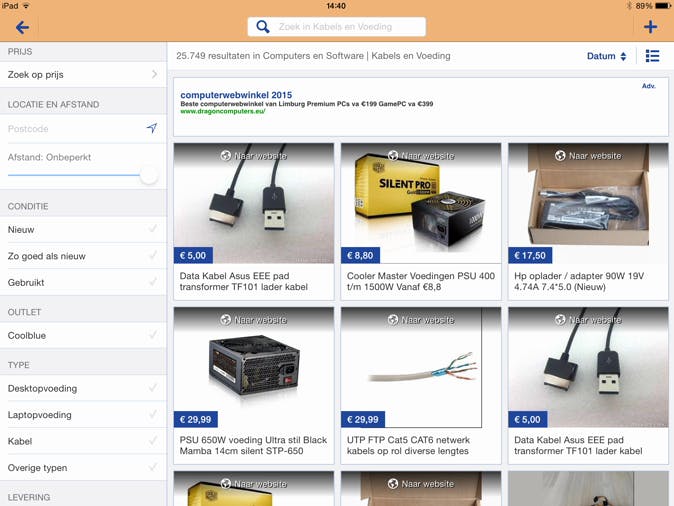Visit www.dragoncomputers.eu link
Screen dimensions: 674x506
(223, 111)
